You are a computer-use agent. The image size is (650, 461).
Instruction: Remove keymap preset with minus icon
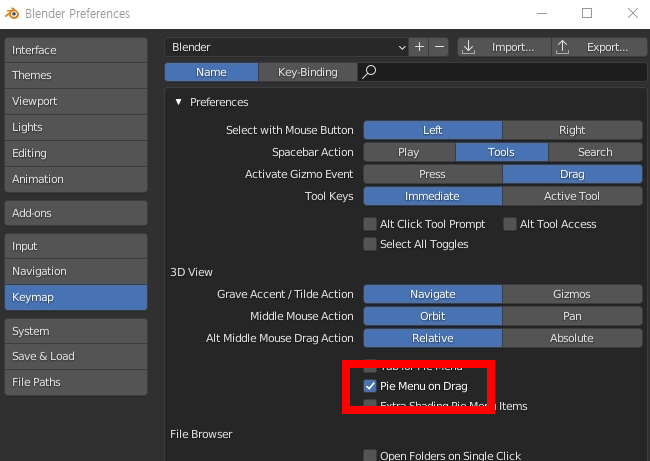439,47
